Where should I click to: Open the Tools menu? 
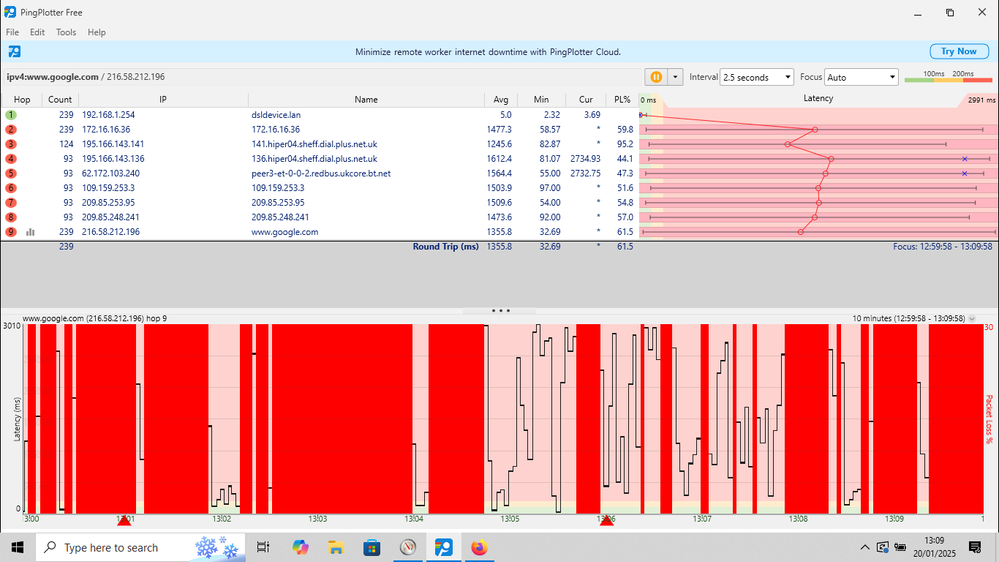66,32
